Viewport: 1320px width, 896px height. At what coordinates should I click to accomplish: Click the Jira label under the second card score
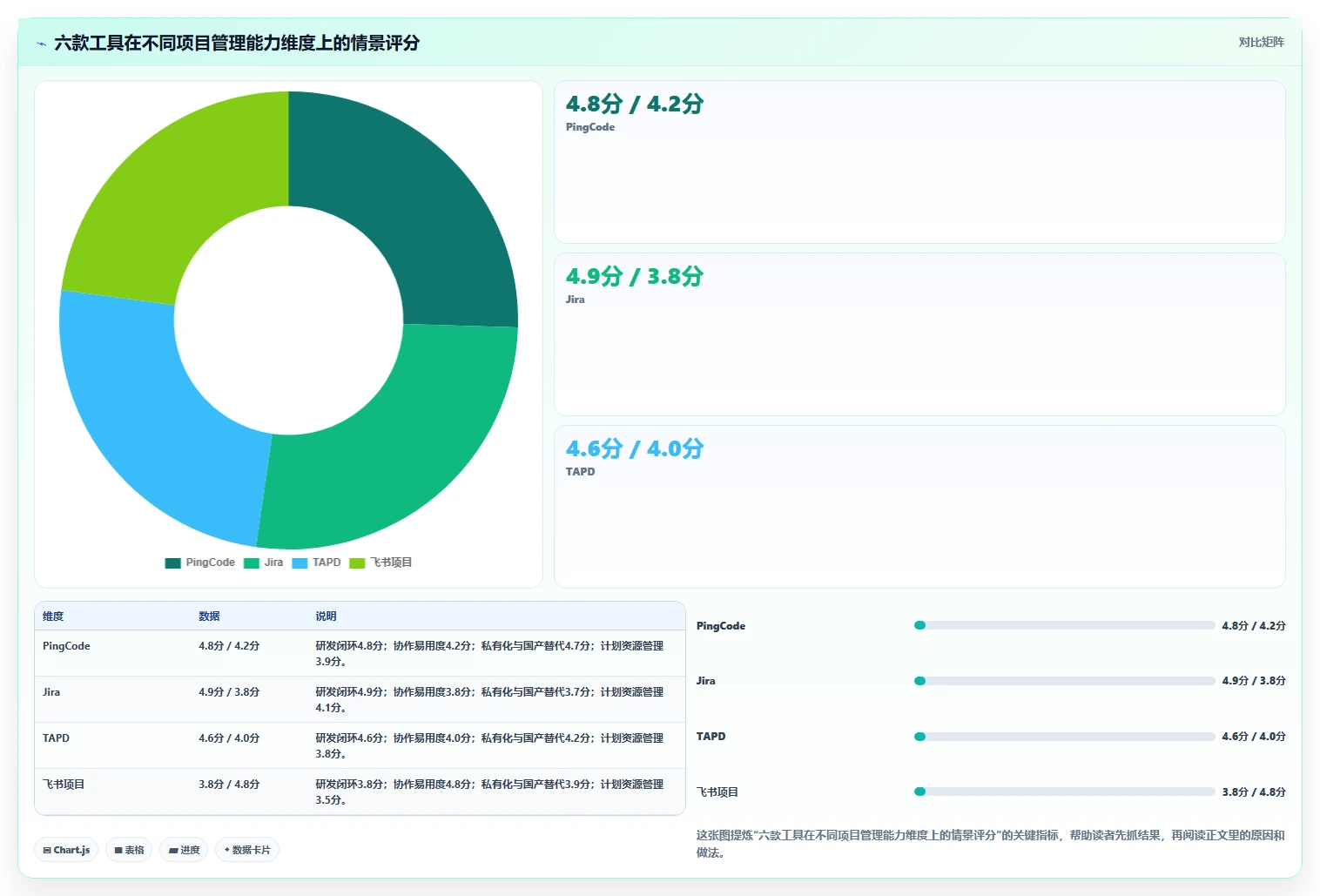pyautogui.click(x=576, y=300)
